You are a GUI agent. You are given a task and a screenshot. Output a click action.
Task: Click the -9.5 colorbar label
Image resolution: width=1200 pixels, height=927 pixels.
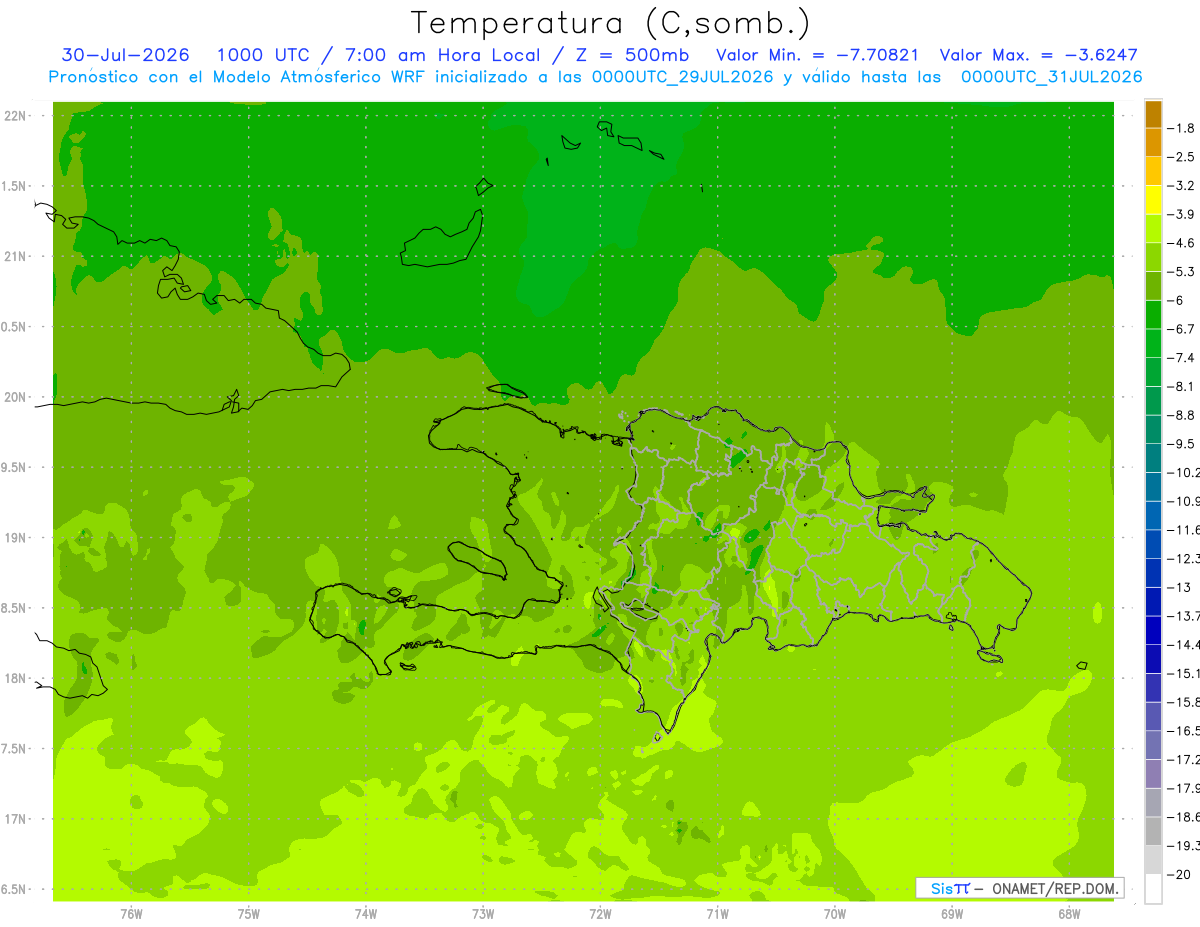coord(1182,443)
